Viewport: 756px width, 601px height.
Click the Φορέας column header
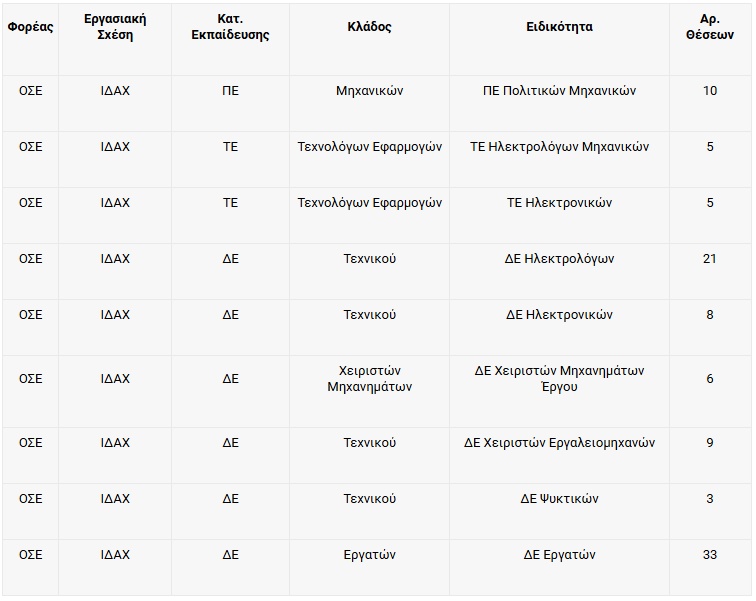pos(30,27)
